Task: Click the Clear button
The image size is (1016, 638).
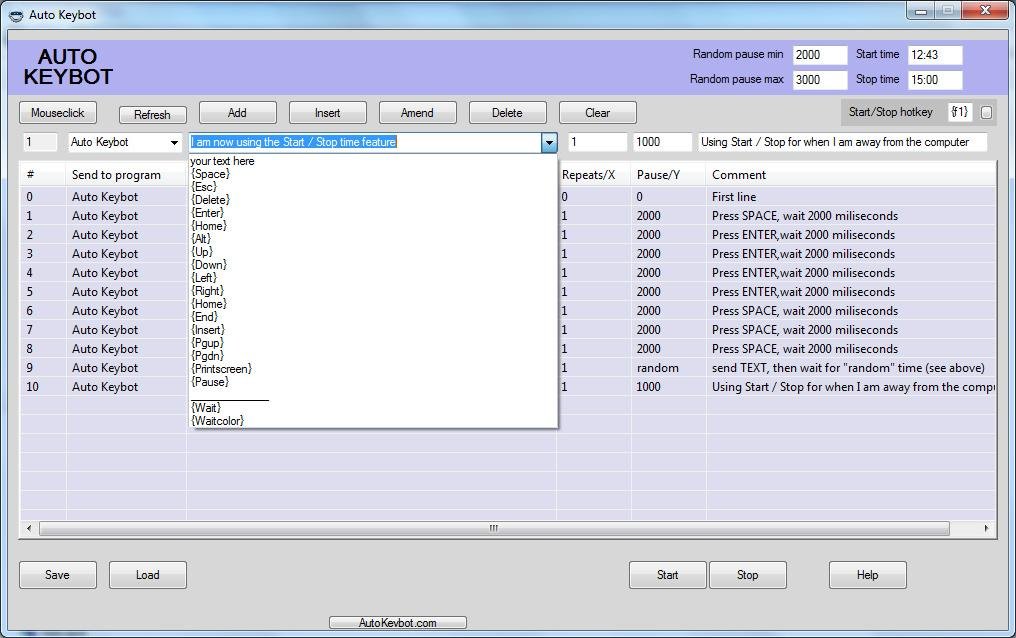Action: (x=597, y=113)
